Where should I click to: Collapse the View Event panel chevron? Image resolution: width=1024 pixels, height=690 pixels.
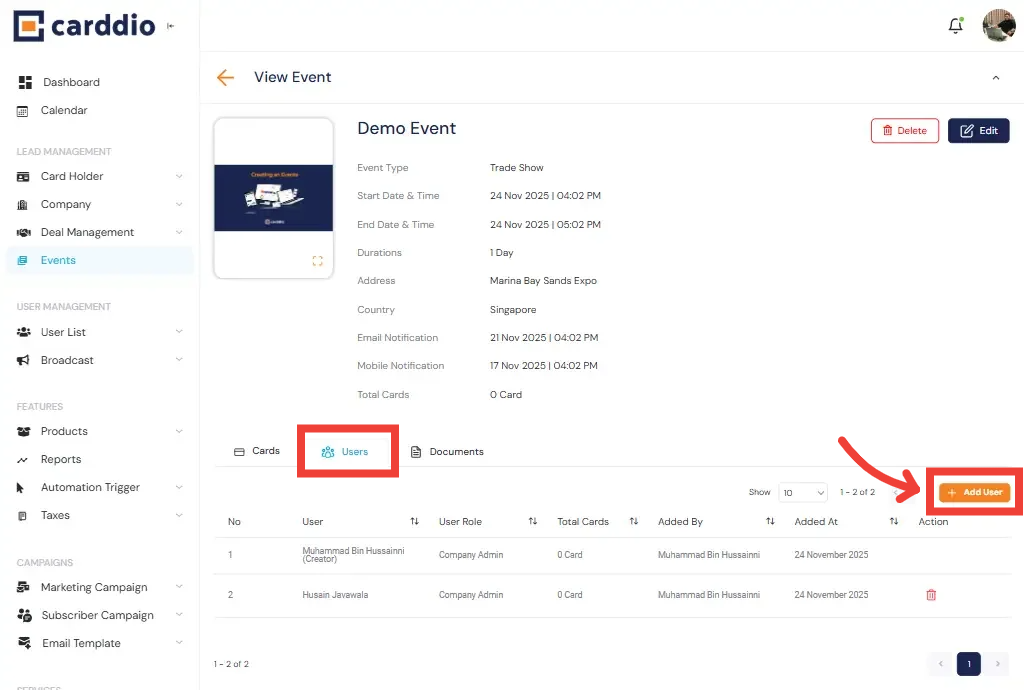995,78
